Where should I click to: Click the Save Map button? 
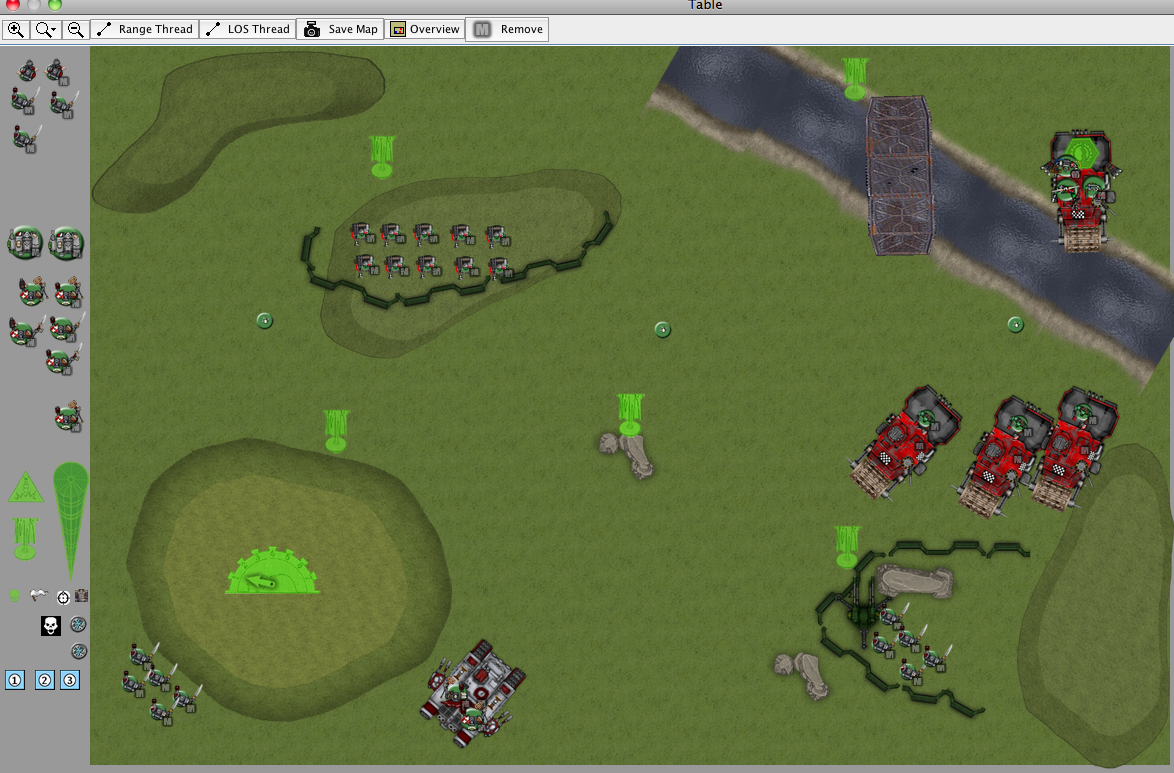(341, 29)
